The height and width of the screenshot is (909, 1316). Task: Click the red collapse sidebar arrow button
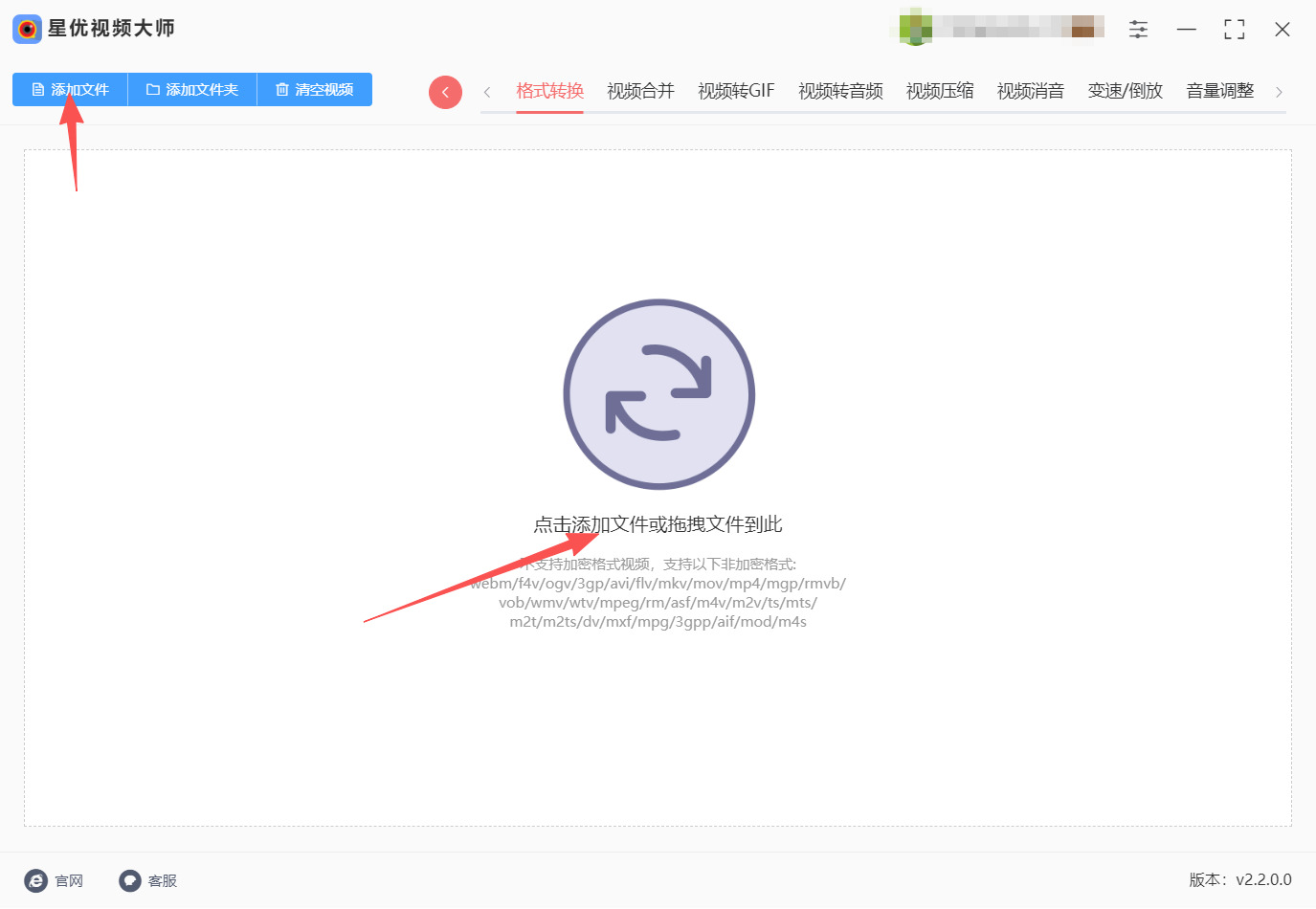click(445, 92)
